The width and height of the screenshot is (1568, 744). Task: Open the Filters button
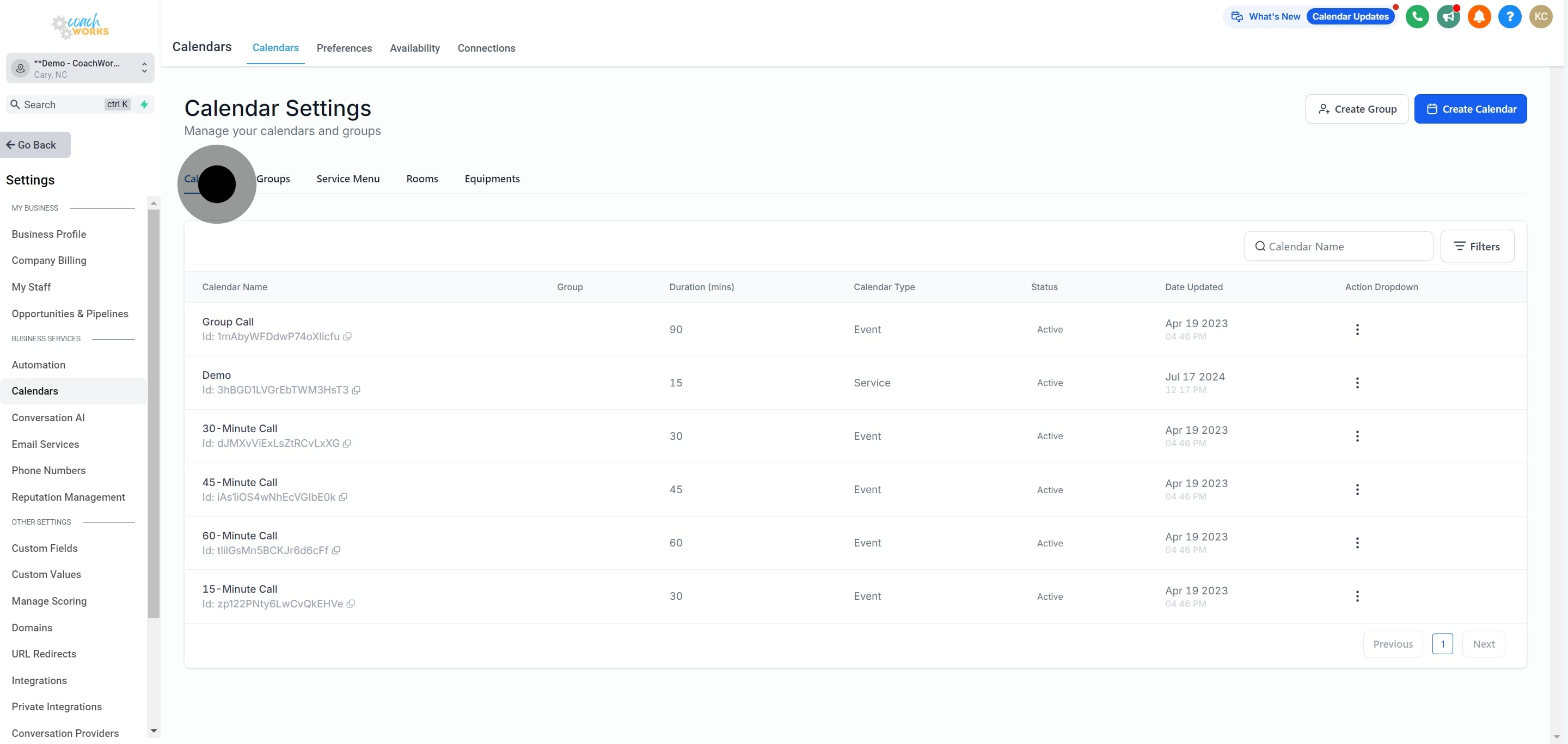click(1477, 247)
